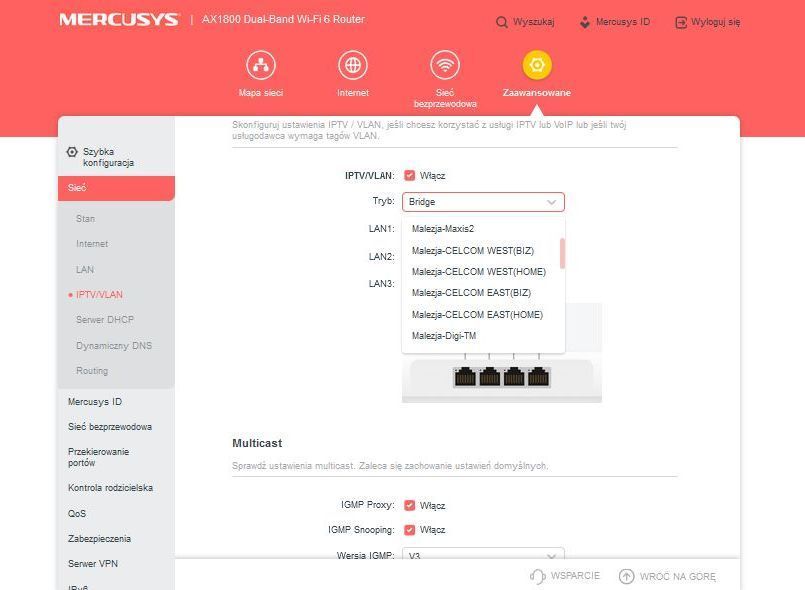Click the Wróć na górę arrow icon

[626, 576]
